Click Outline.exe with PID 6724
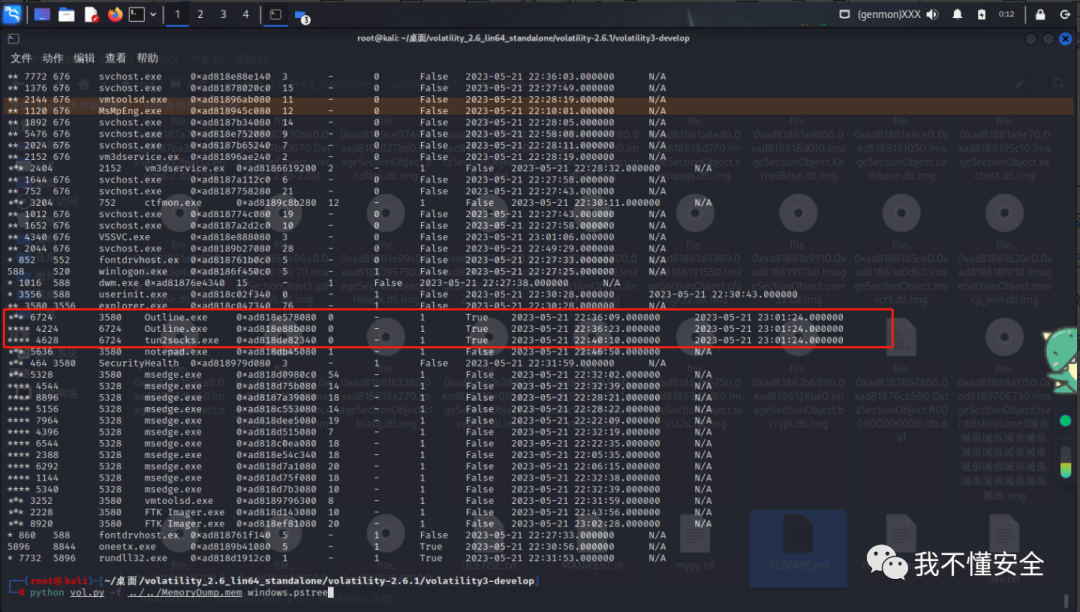The height and width of the screenshot is (612, 1080). (176, 317)
